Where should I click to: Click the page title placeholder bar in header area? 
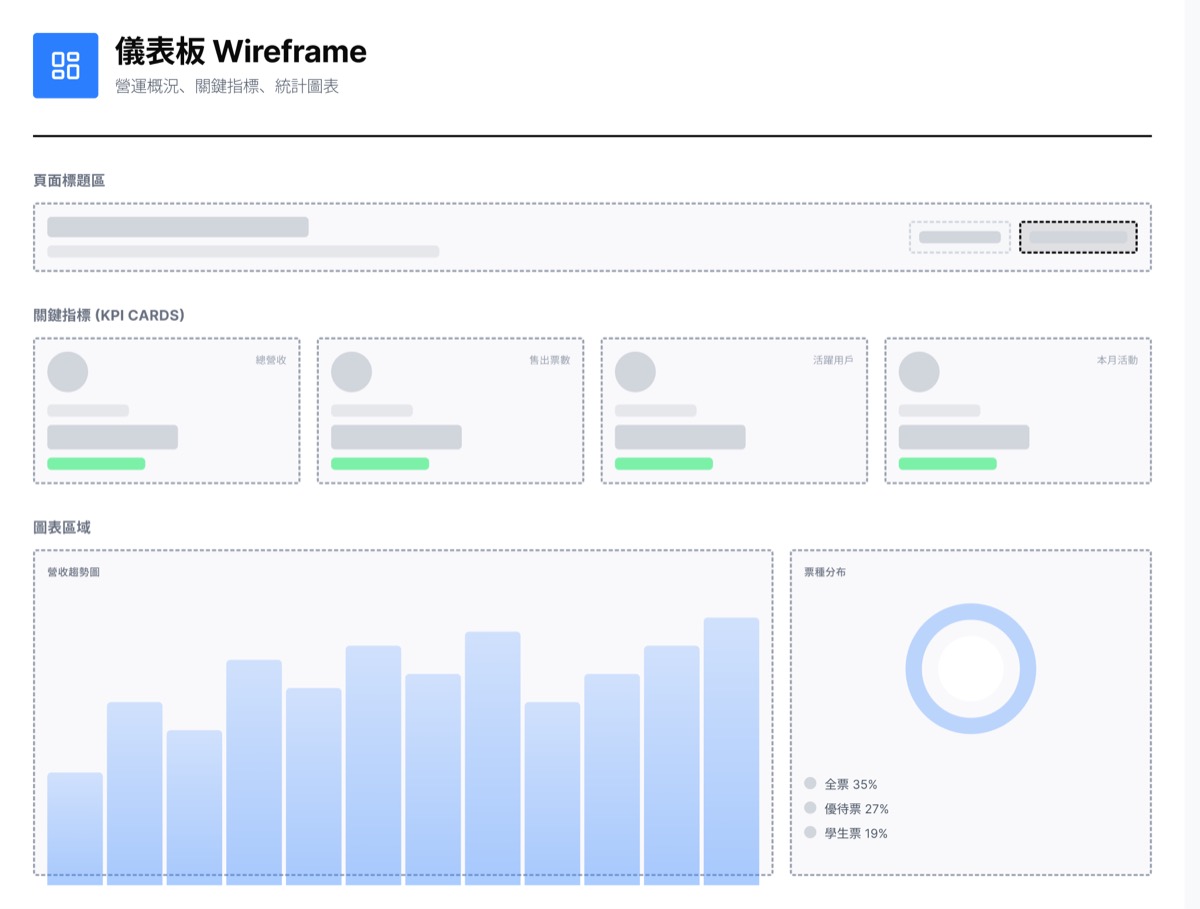178,227
